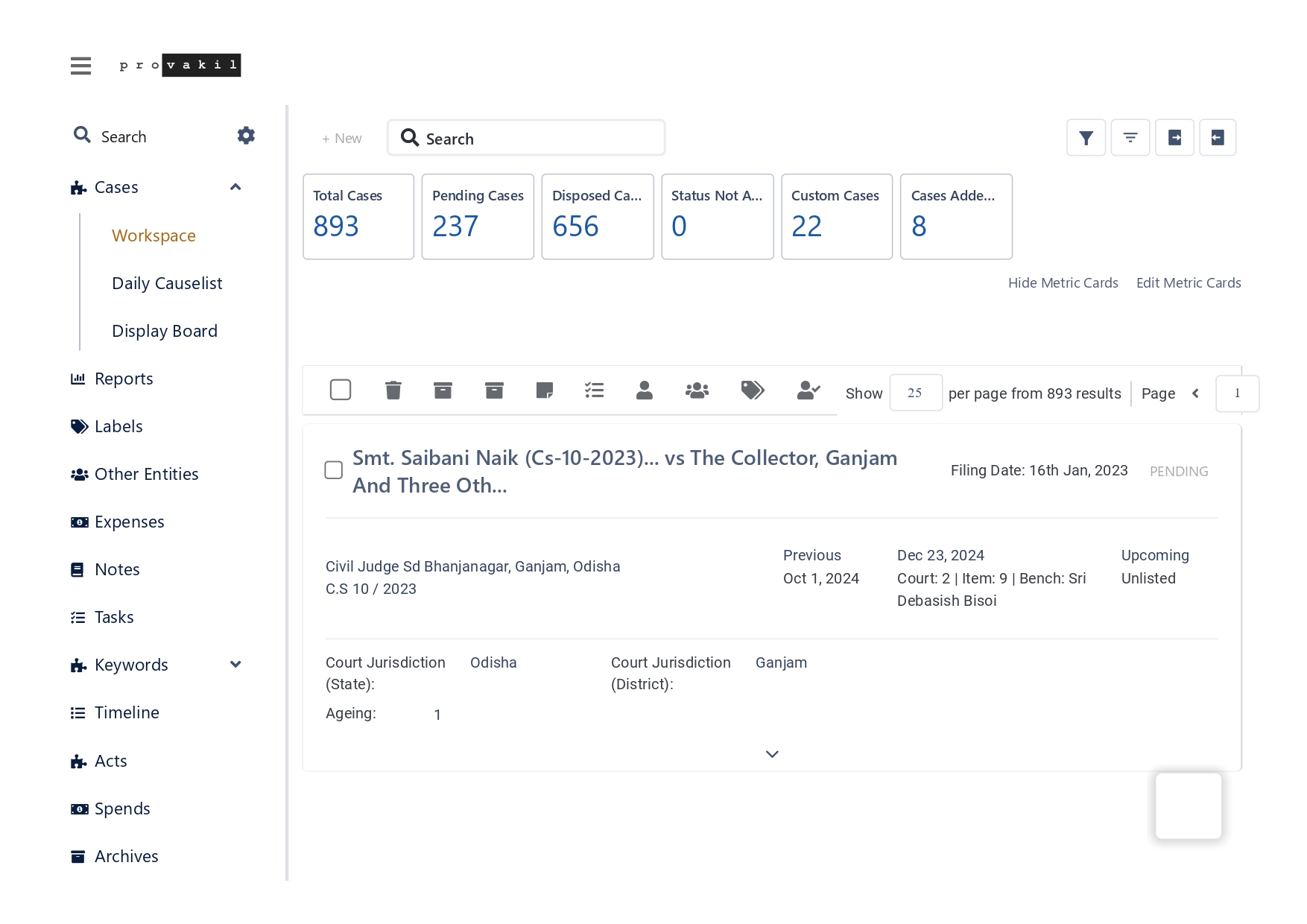Select the Total Cases 893 card
1307x924 pixels.
[x=358, y=217]
